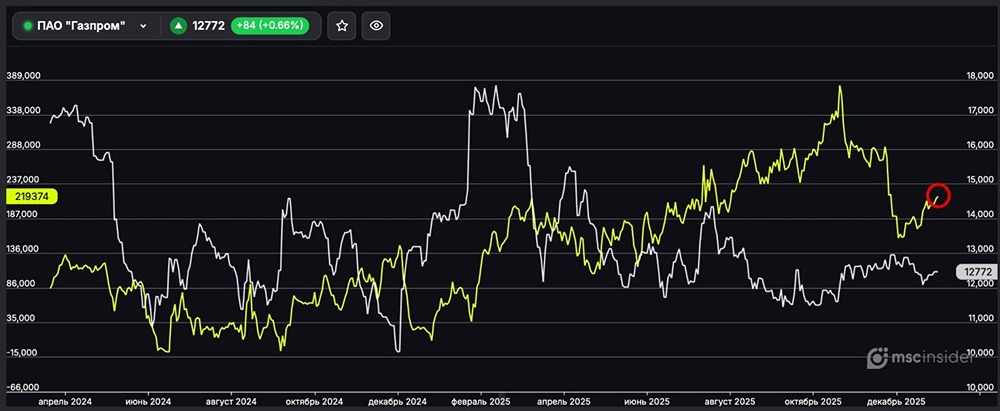Select the yellow 219374 left-axis label
Screen dimensions: 1000x411
tap(32, 197)
